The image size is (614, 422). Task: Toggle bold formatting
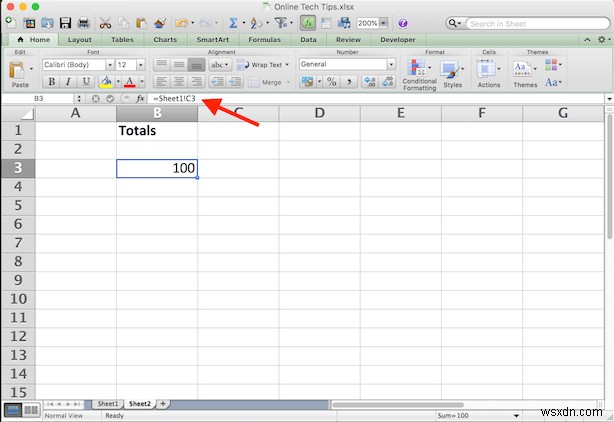coord(51,81)
